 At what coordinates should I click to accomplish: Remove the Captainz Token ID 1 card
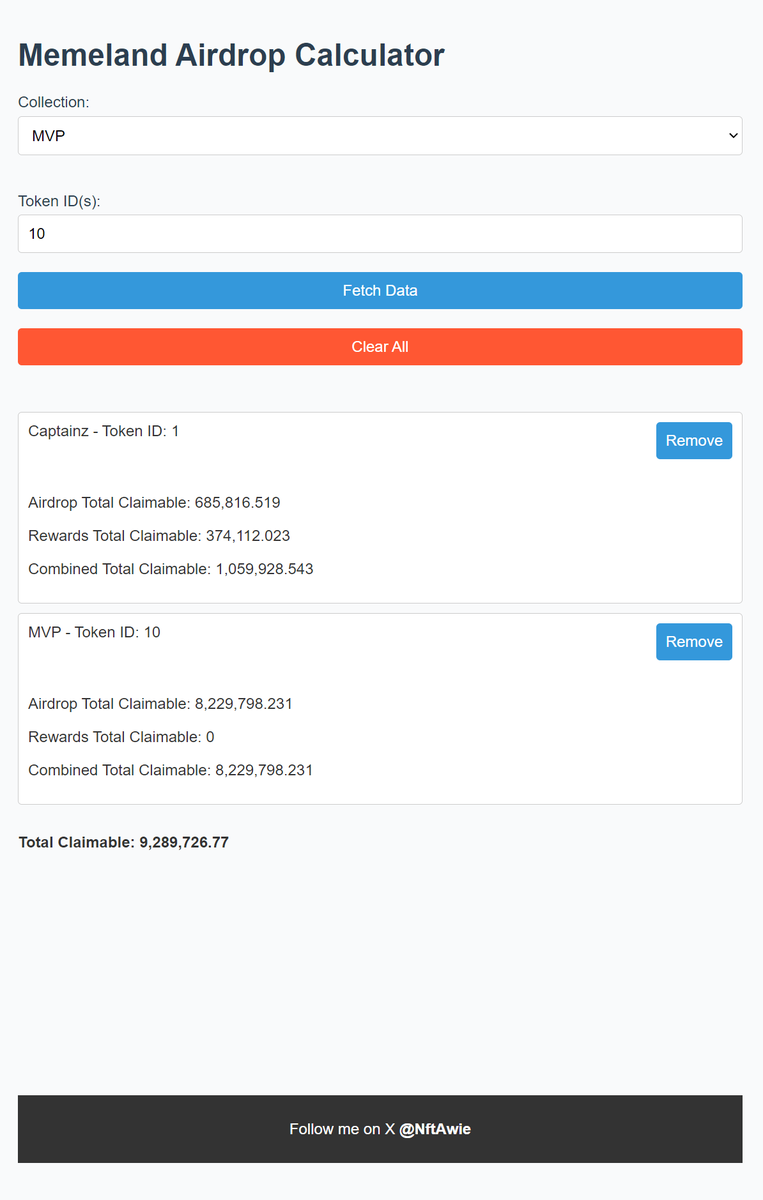694,441
